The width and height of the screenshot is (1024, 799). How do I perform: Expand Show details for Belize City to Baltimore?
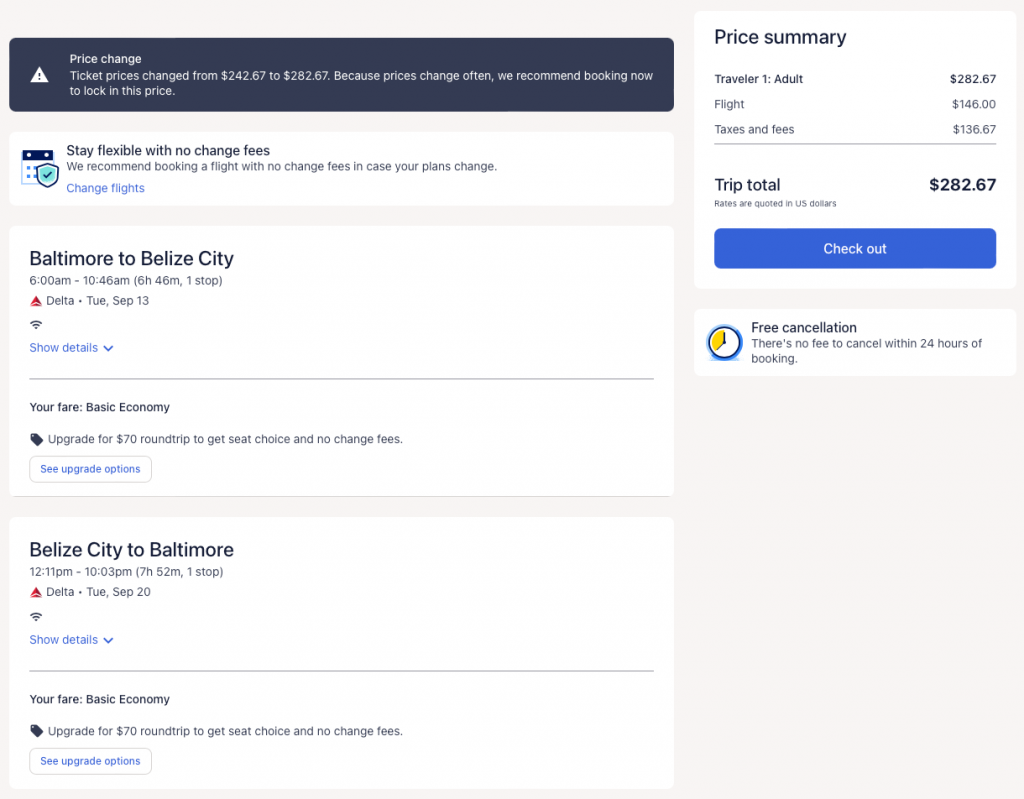click(64, 640)
